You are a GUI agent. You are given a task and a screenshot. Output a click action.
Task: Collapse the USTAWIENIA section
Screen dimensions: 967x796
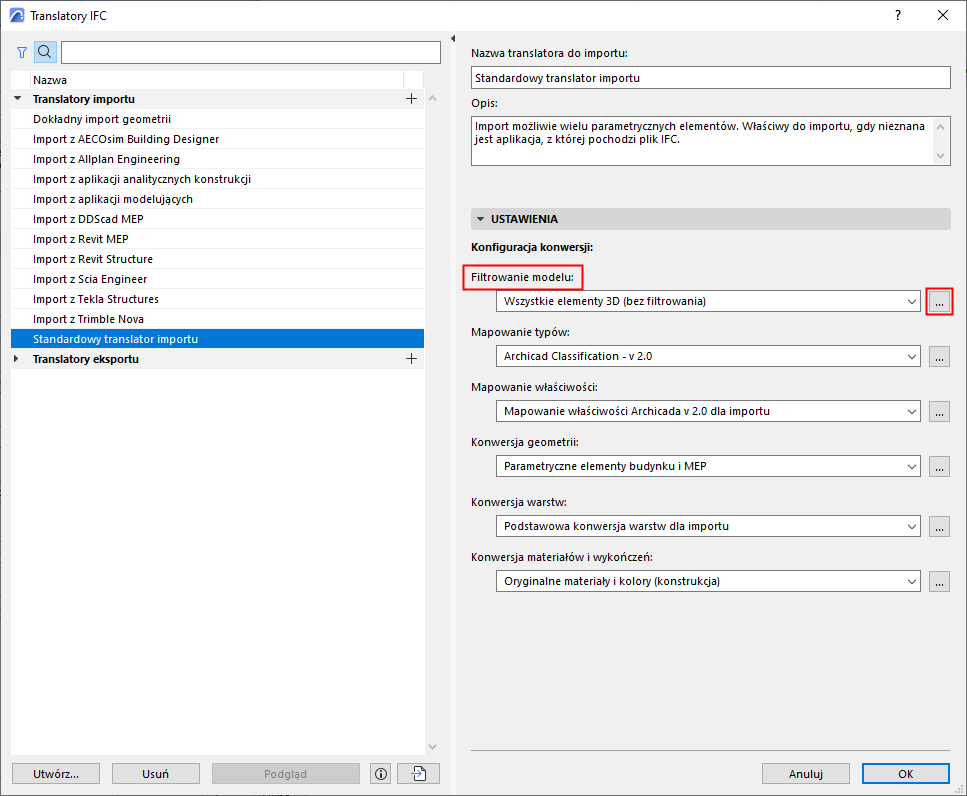(x=480, y=219)
